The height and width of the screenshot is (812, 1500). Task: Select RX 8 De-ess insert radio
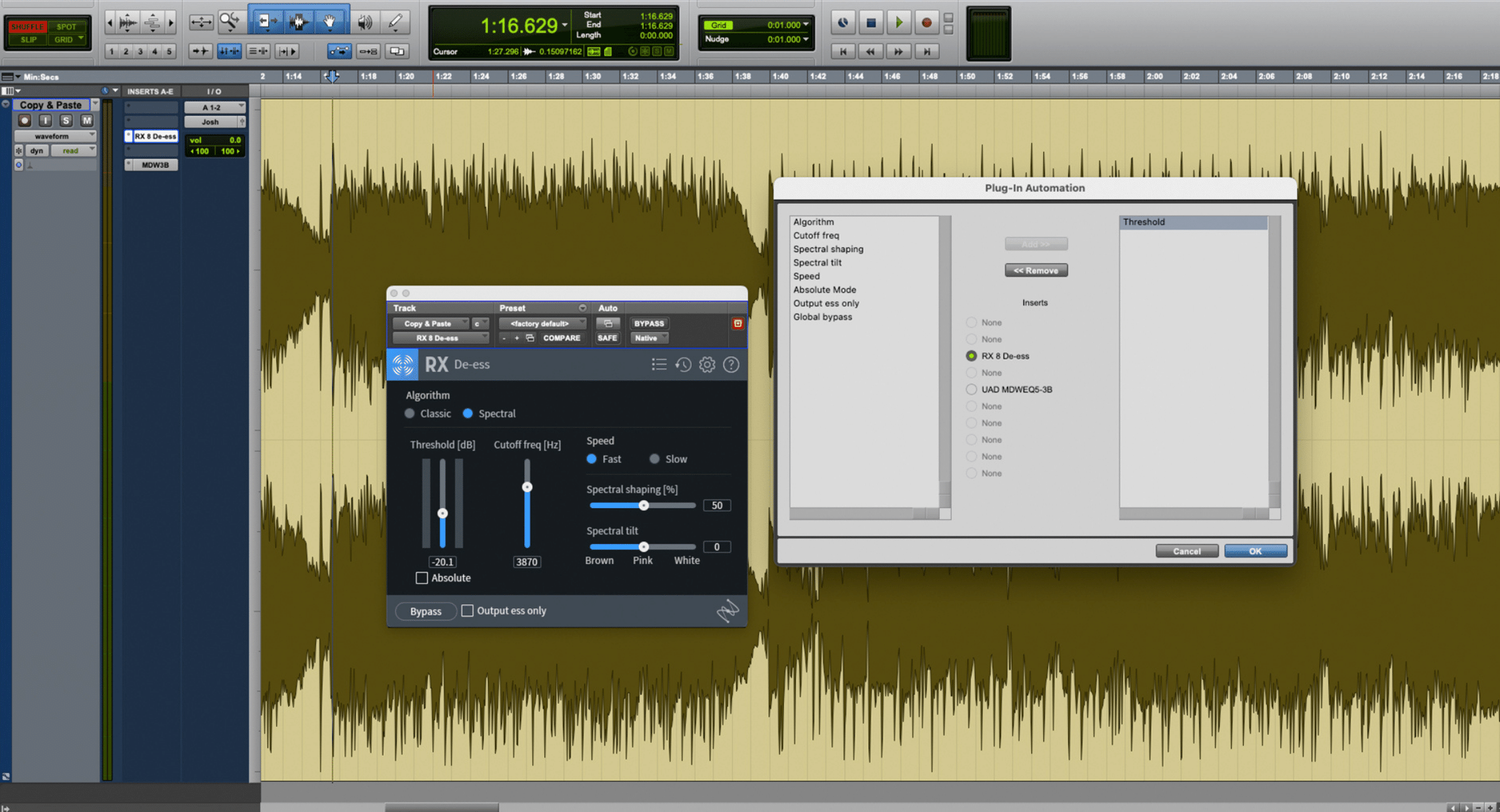[x=972, y=356]
